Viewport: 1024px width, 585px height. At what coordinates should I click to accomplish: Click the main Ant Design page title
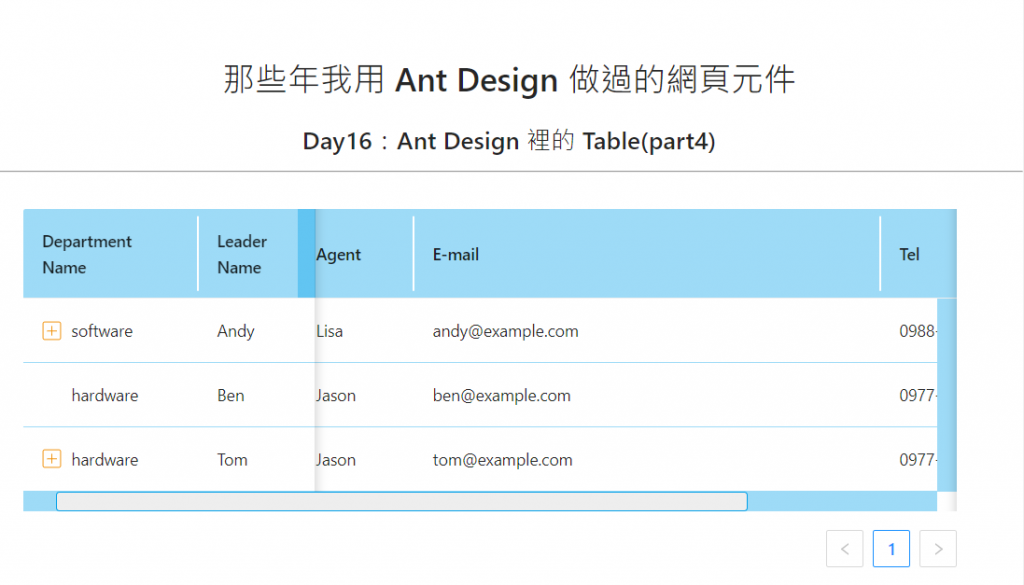click(509, 80)
